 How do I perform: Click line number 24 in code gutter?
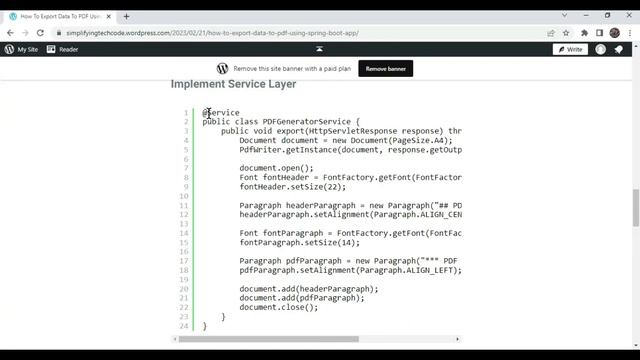coord(184,326)
